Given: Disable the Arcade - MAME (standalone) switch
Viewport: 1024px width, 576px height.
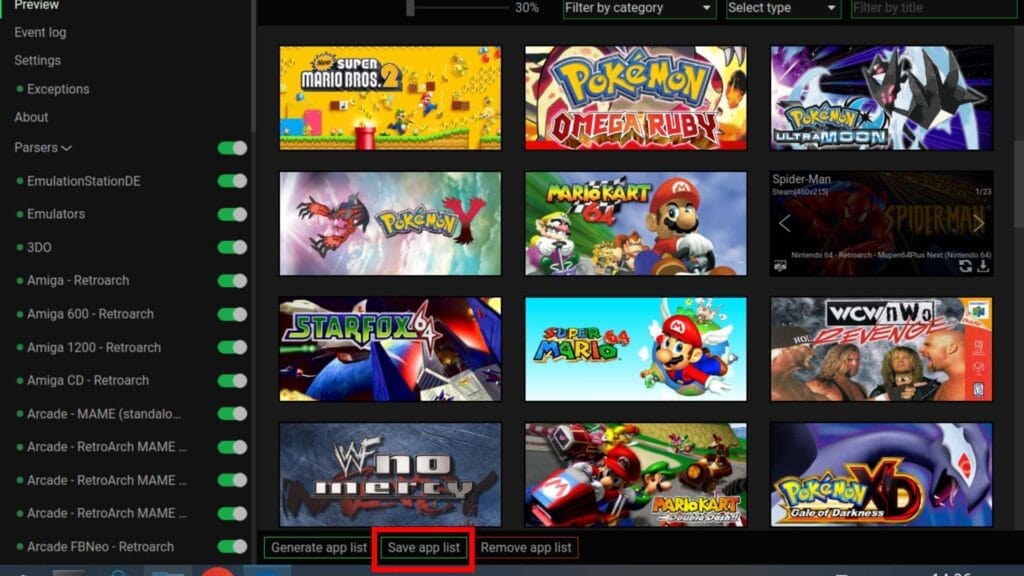Looking at the screenshot, I should (232, 413).
